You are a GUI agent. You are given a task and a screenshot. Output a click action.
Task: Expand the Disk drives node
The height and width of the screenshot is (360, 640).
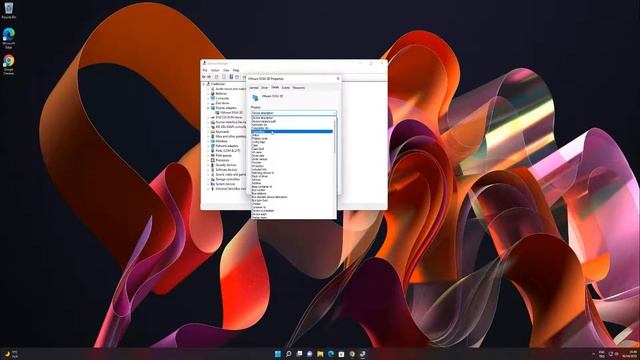[208, 103]
